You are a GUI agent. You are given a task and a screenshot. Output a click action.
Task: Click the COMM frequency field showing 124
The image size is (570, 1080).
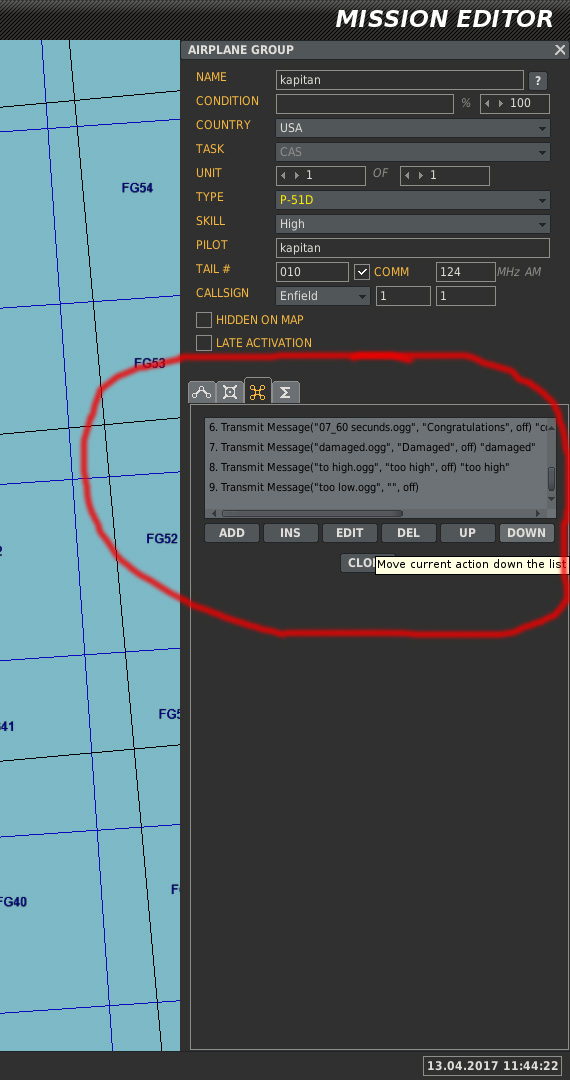pos(465,272)
